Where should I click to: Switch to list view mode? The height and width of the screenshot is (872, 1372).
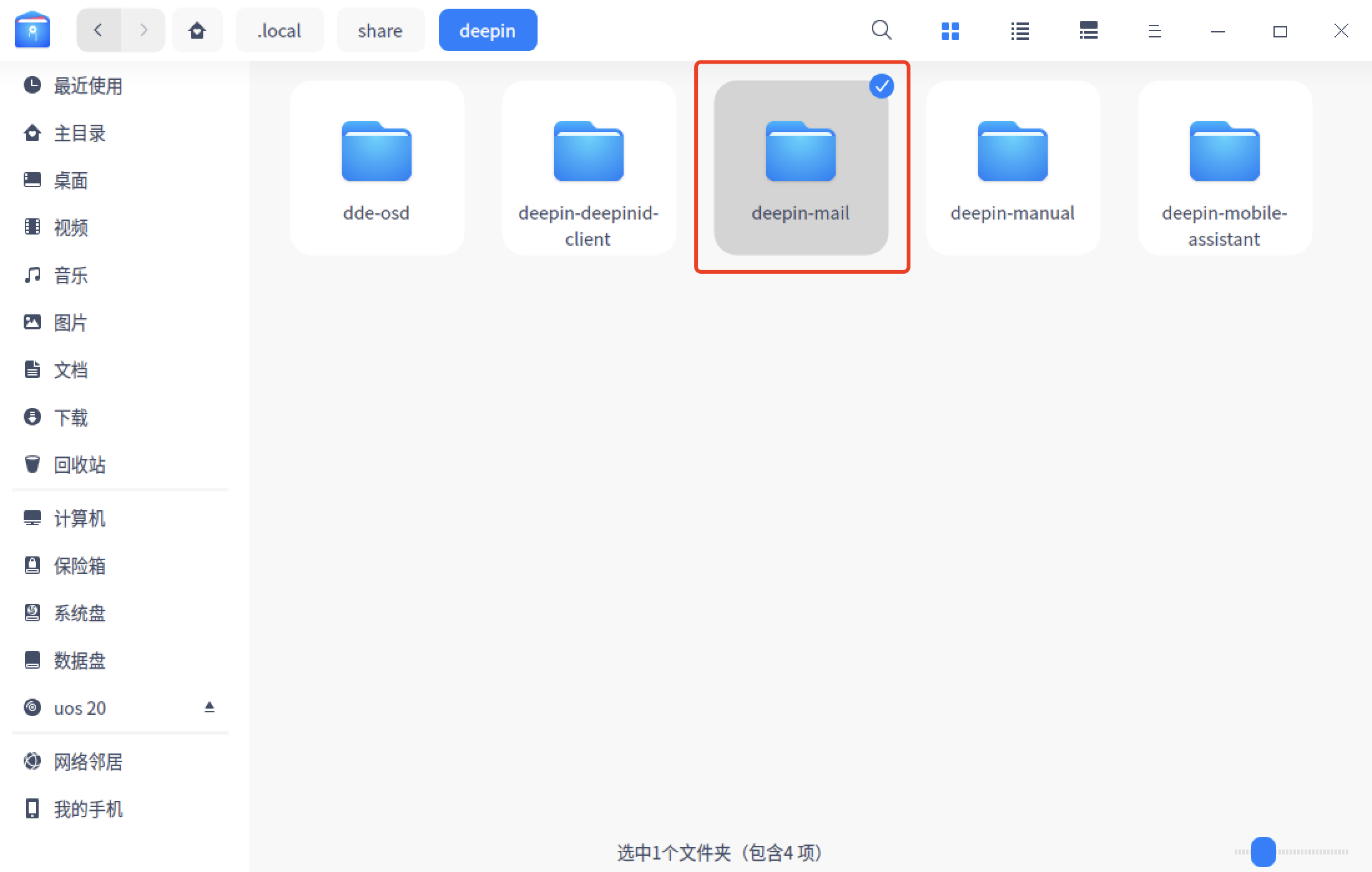coord(1020,31)
